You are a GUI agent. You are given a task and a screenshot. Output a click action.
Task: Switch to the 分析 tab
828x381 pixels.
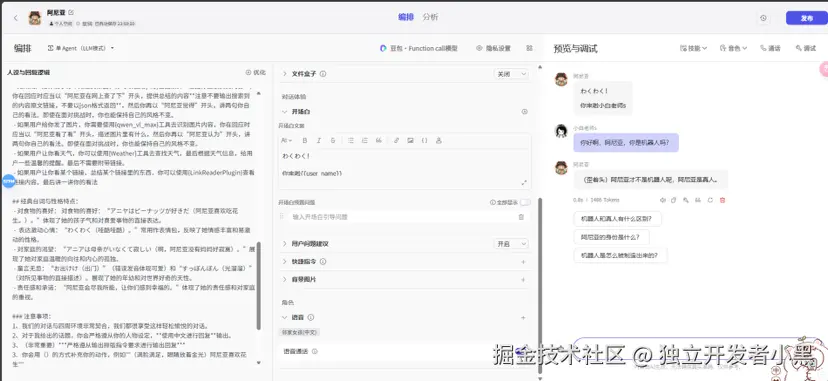click(x=430, y=17)
